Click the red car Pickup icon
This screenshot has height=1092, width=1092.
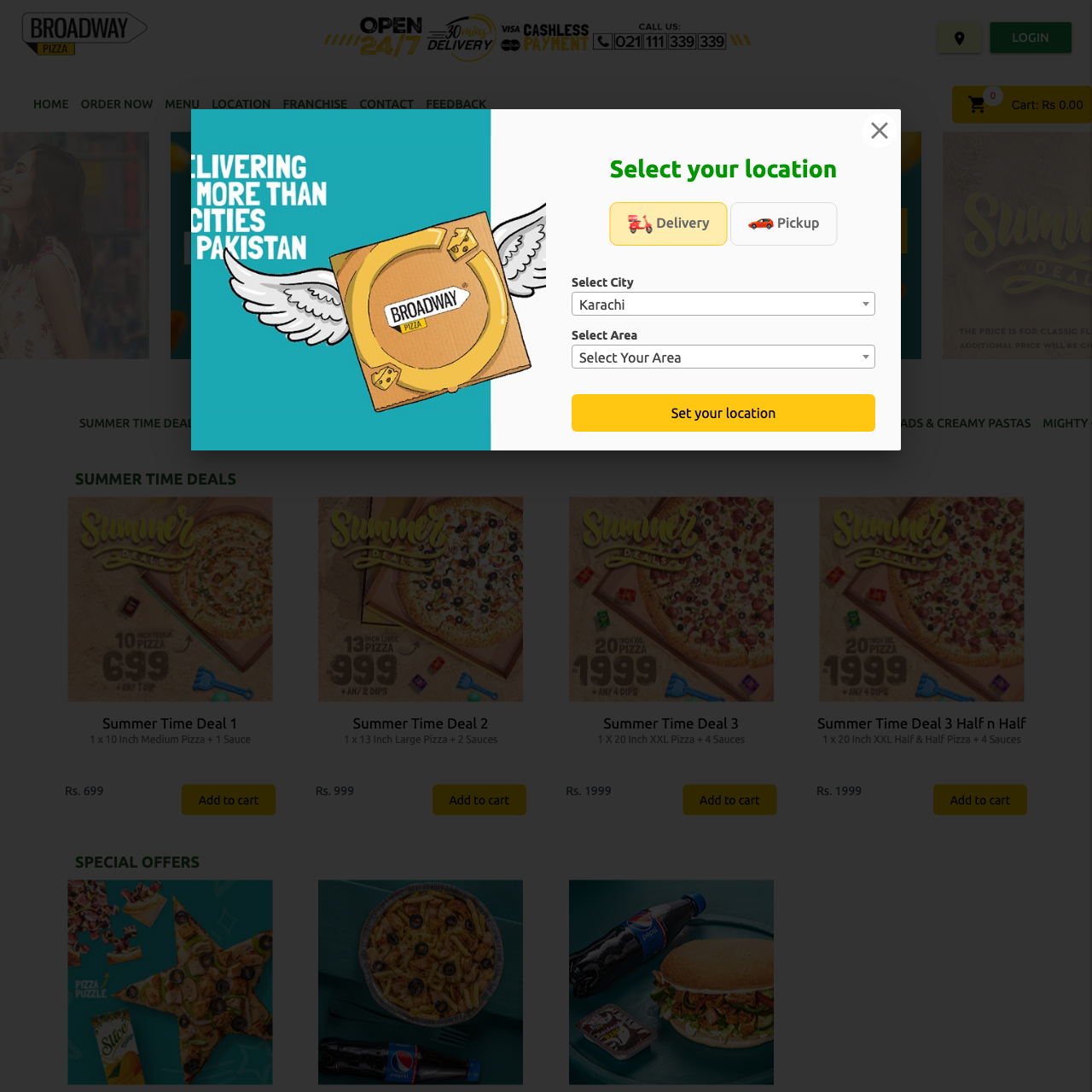click(x=760, y=224)
